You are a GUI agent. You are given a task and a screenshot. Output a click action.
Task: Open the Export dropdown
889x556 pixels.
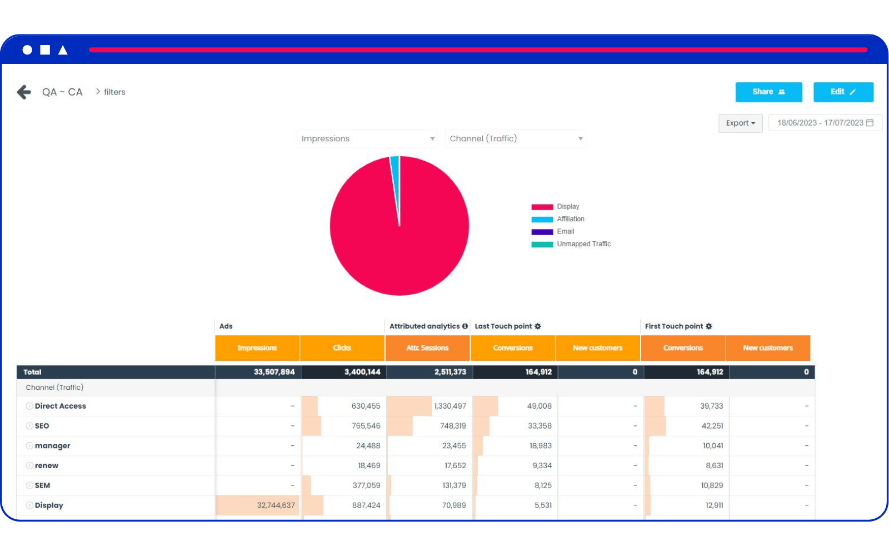coord(740,123)
